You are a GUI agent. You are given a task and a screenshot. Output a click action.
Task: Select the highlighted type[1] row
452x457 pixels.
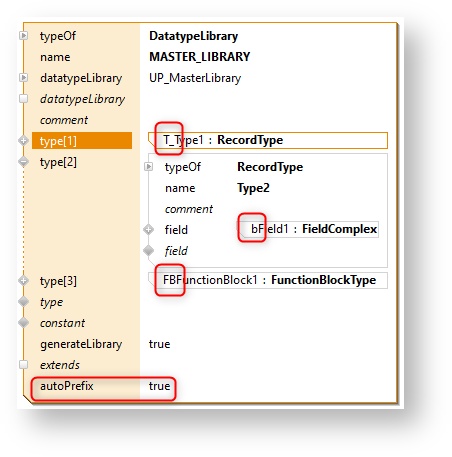[x=82, y=141]
